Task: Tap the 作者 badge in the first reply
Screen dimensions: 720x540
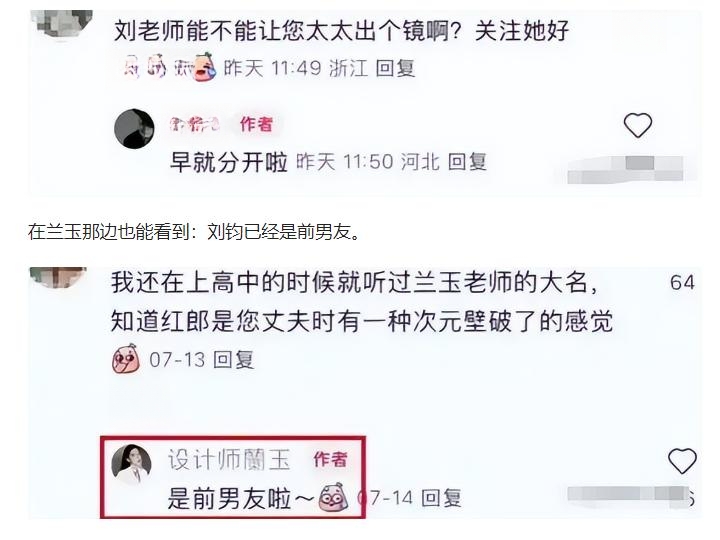Action: click(x=256, y=124)
